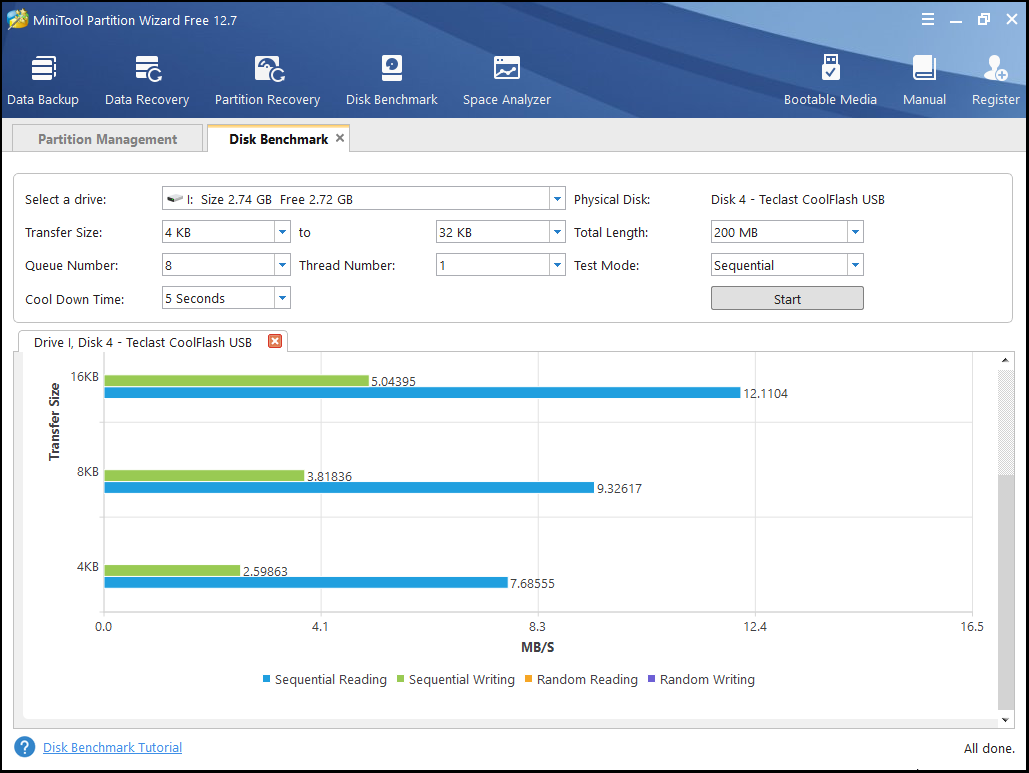Click the 4KB blue reading bar 7.68555

[x=306, y=583]
